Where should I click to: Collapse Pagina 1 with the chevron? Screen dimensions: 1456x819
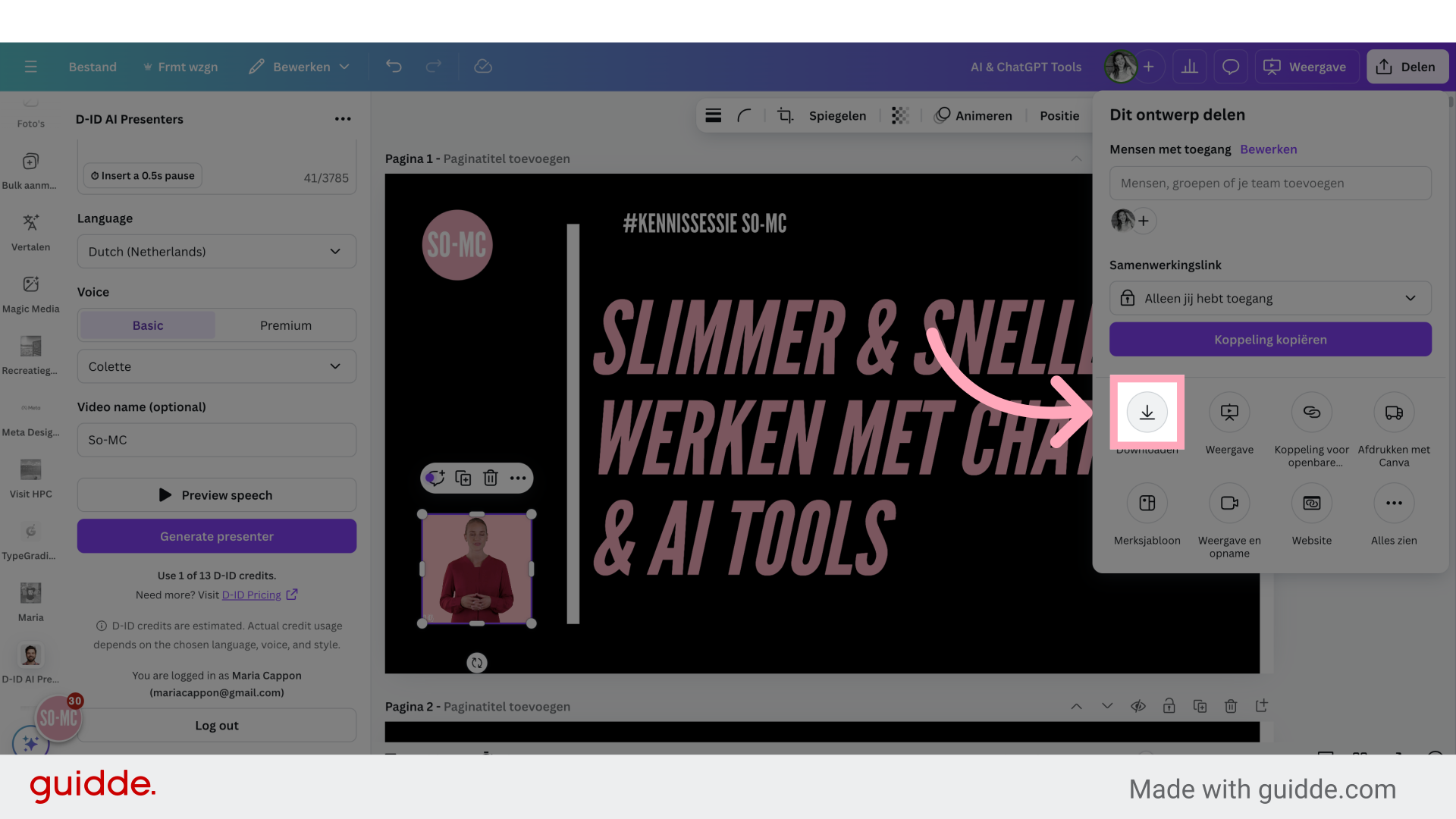(1076, 158)
